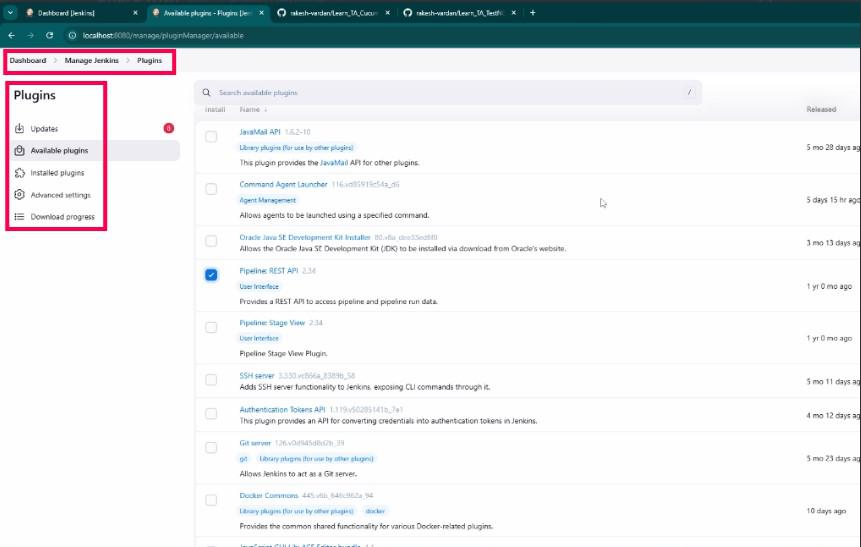Click the docker tag under Docker Commons

click(x=375, y=511)
